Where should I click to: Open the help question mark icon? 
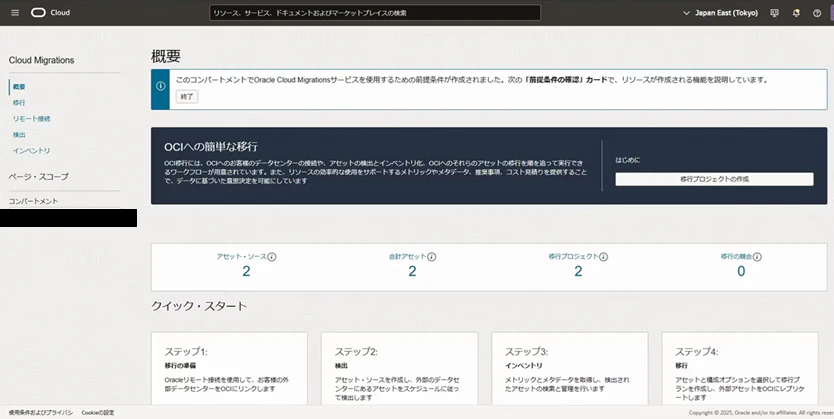(817, 13)
